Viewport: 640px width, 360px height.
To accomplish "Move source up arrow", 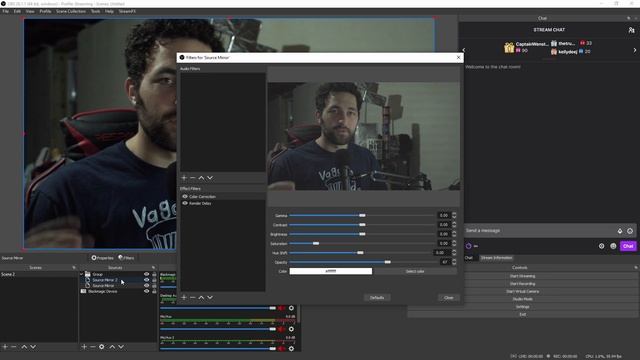I will (112, 347).
